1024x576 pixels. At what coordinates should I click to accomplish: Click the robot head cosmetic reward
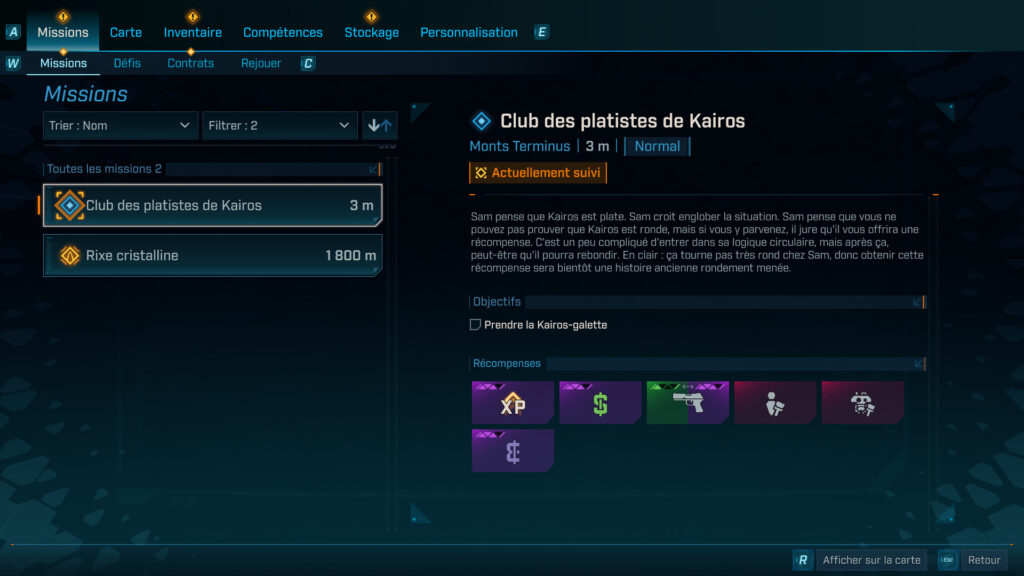[x=862, y=403]
